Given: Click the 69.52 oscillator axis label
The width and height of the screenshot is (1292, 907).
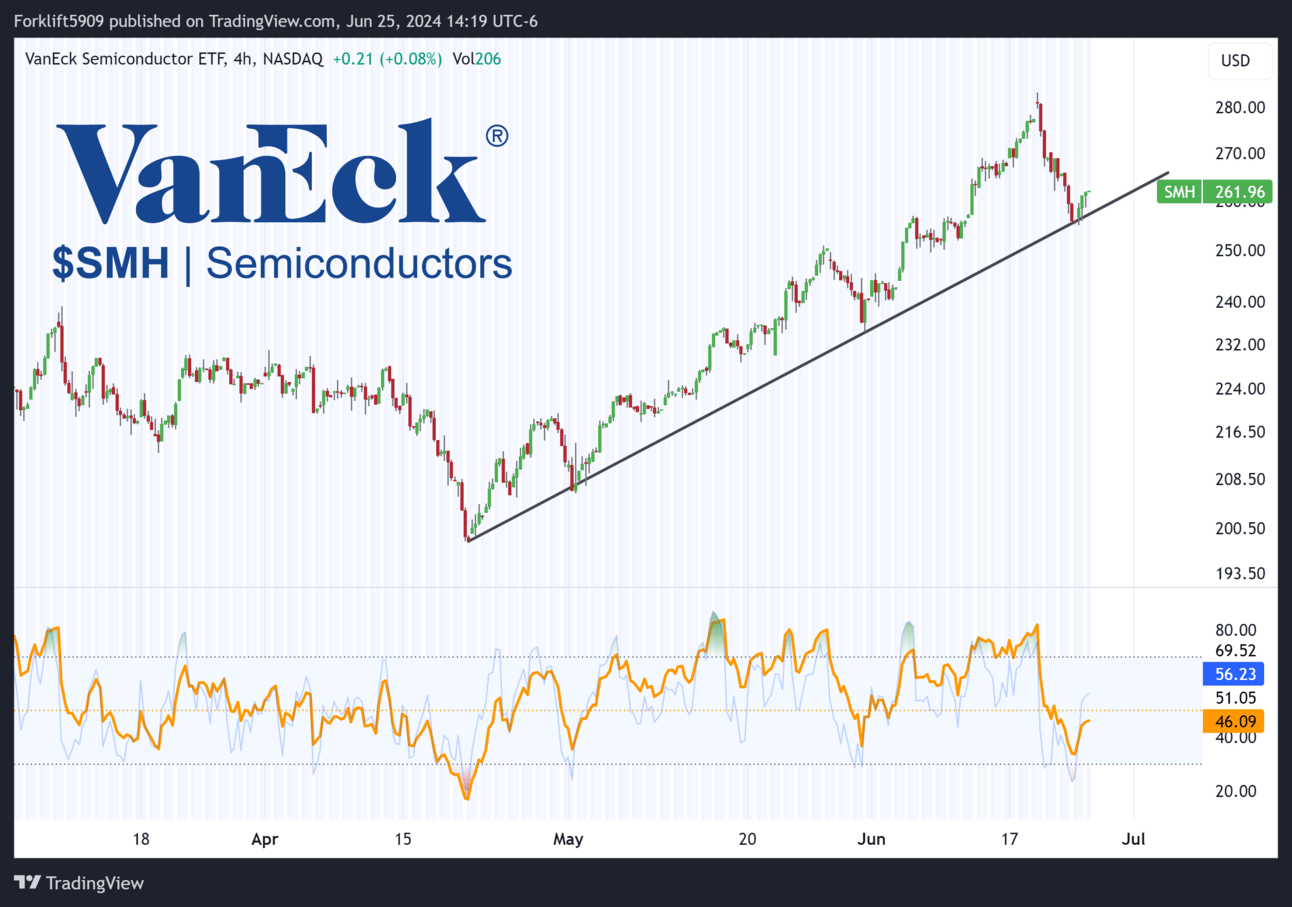Looking at the screenshot, I should (x=1234, y=651).
